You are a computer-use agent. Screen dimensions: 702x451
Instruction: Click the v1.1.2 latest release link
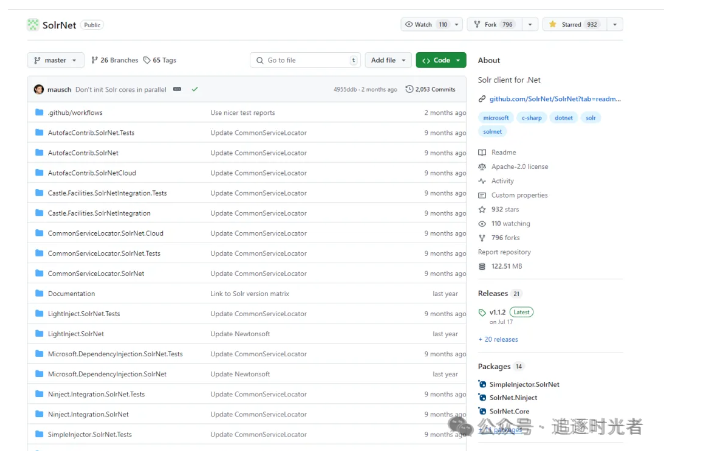[x=497, y=312]
